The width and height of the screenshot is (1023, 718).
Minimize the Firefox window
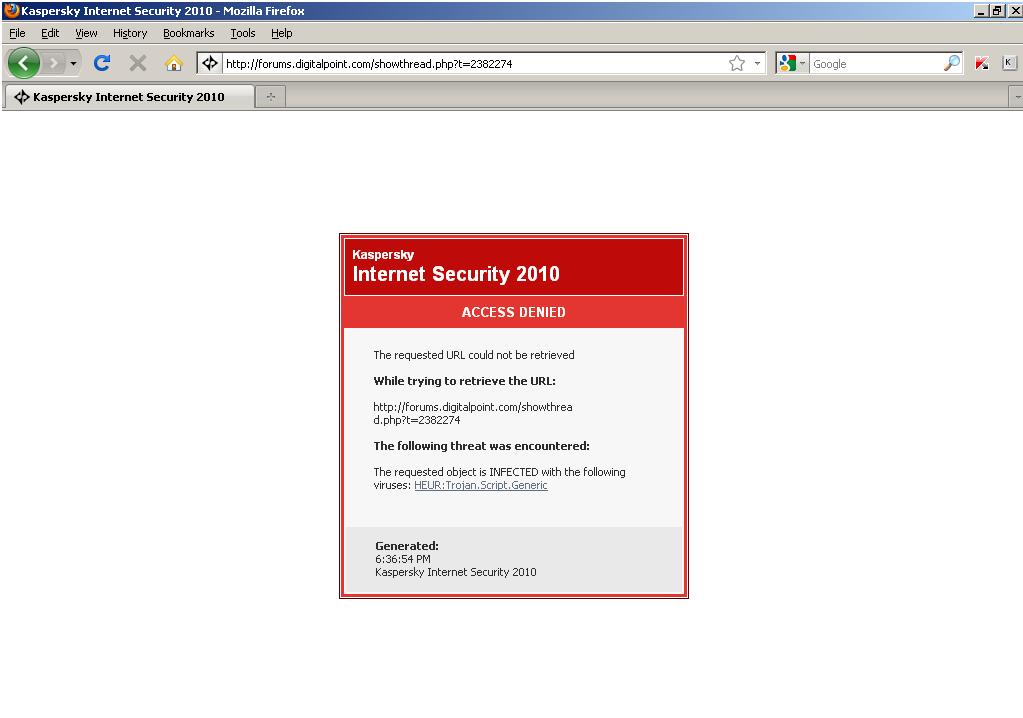(x=980, y=10)
